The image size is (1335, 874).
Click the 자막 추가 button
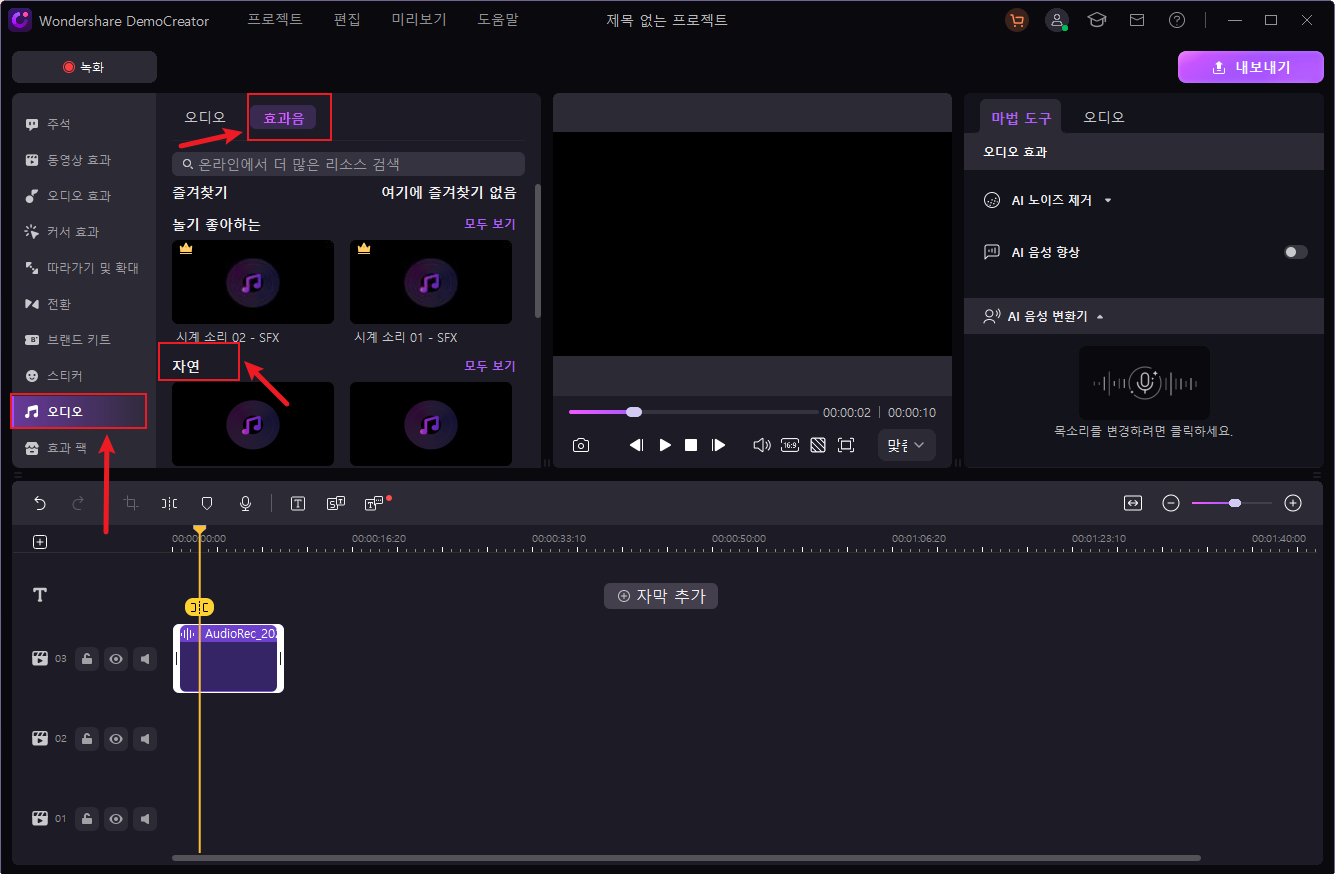[x=661, y=596]
